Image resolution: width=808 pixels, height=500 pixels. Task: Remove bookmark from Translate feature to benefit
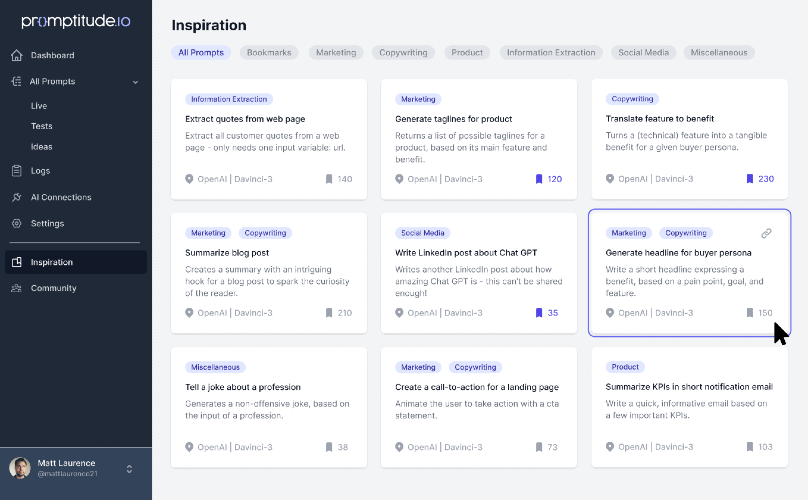coord(750,179)
